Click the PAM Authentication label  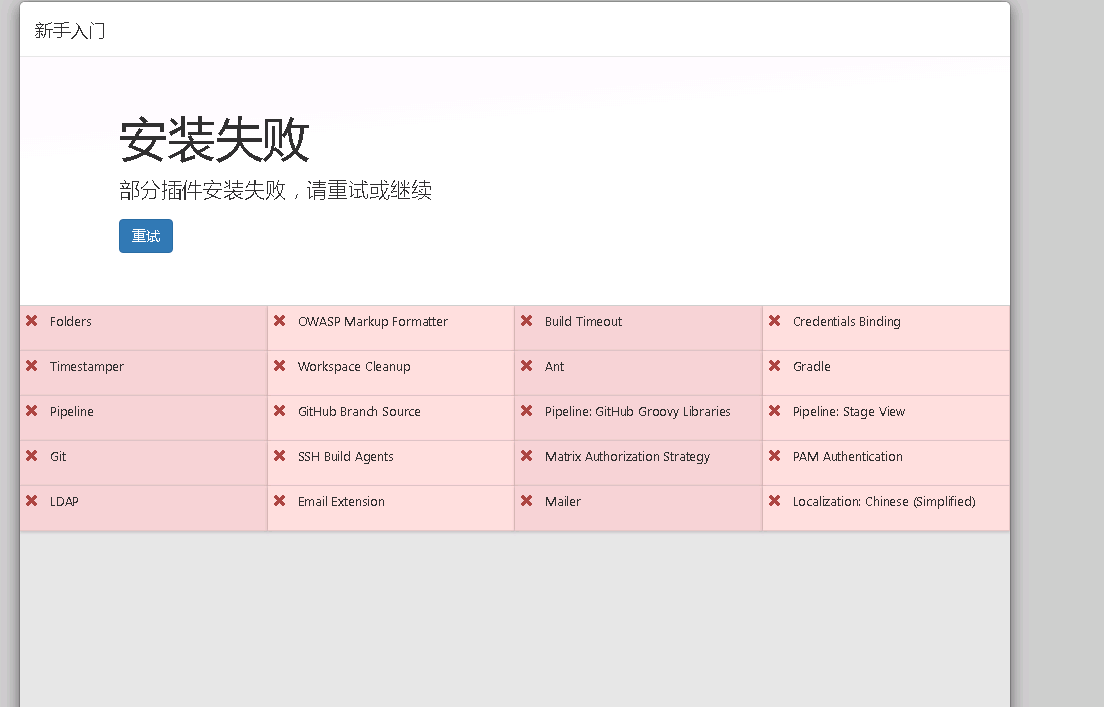847,457
